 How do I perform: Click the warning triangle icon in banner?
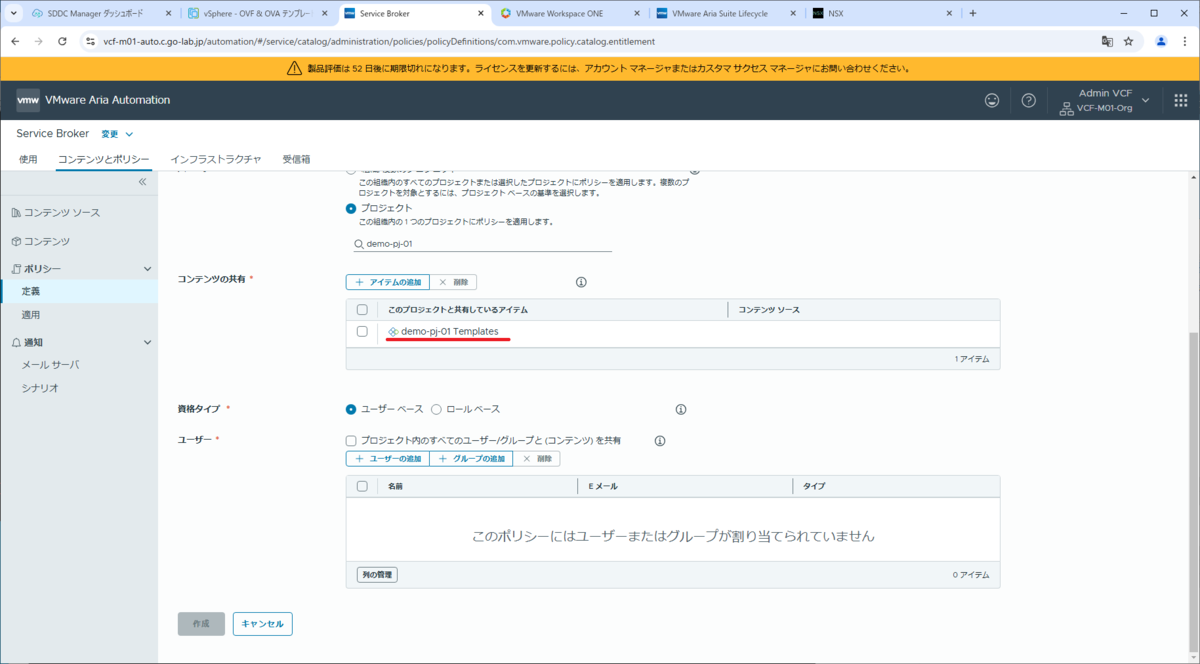pyautogui.click(x=294, y=68)
